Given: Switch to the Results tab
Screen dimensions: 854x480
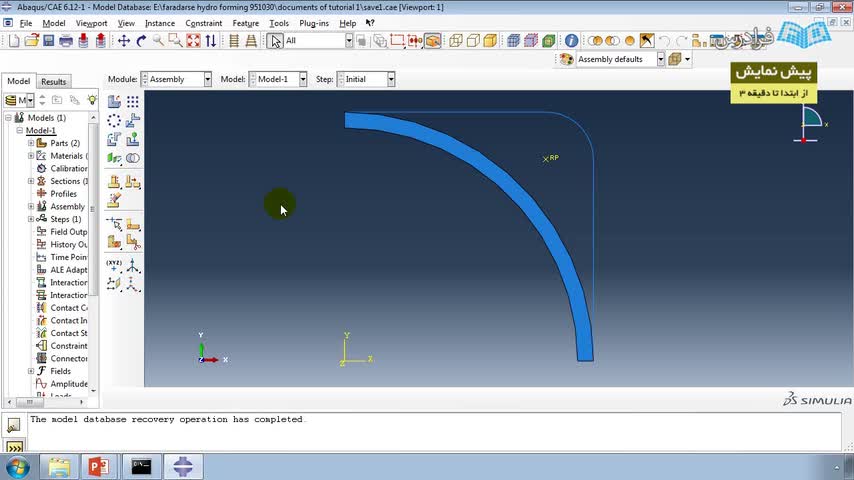Looking at the screenshot, I should (x=54, y=82).
